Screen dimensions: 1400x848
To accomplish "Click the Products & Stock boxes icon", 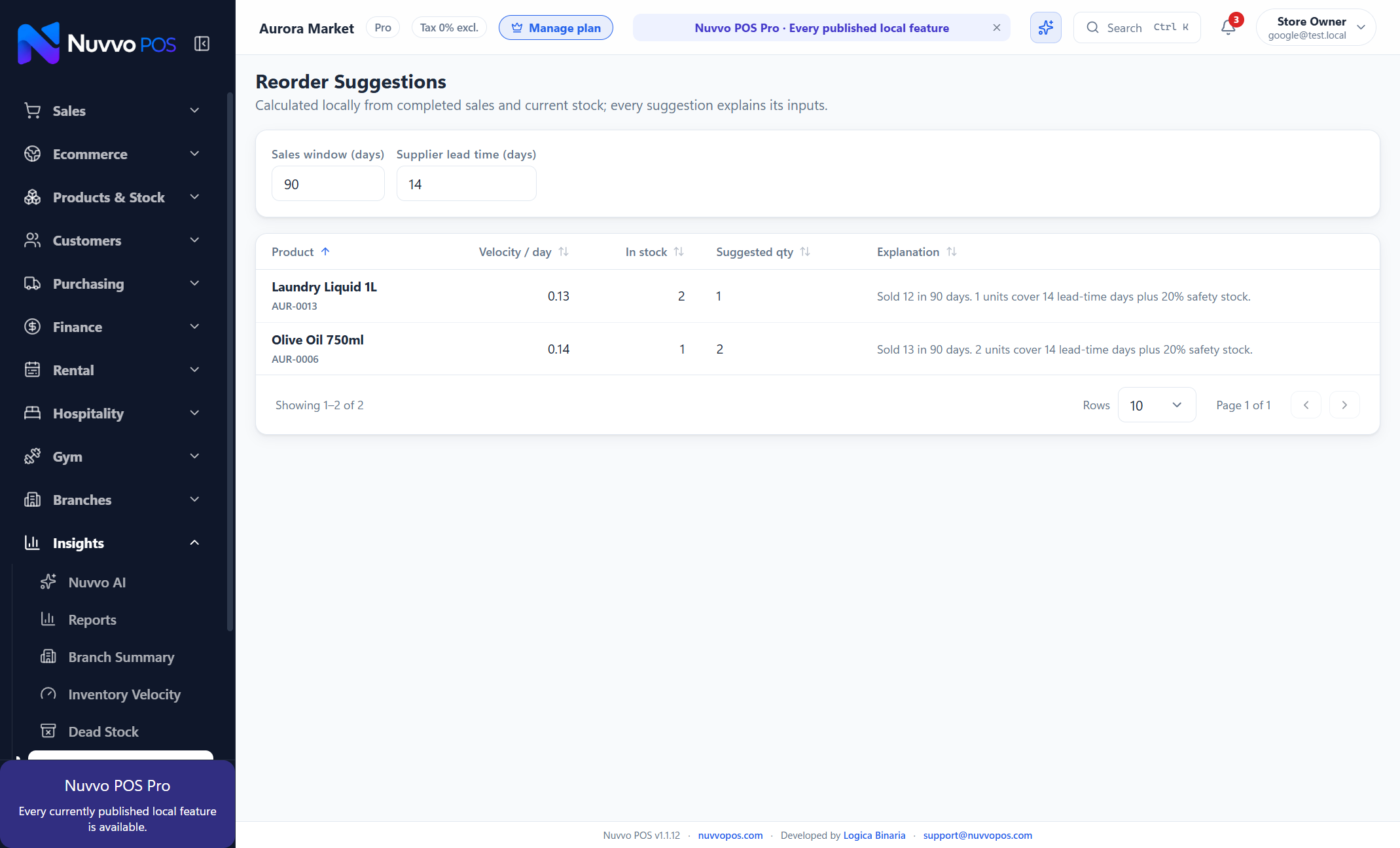I will click(32, 197).
